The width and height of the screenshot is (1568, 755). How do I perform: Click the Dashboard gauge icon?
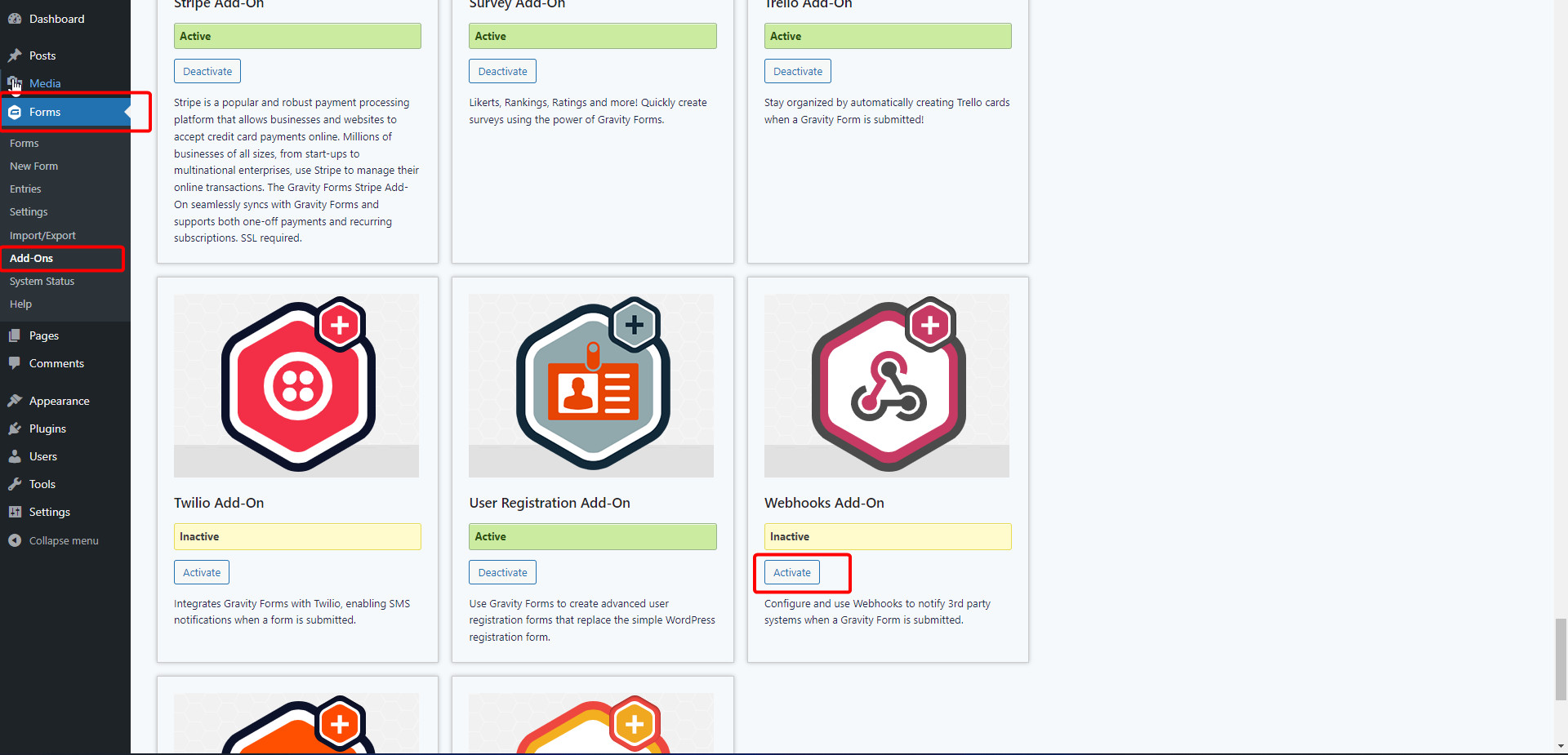point(15,19)
